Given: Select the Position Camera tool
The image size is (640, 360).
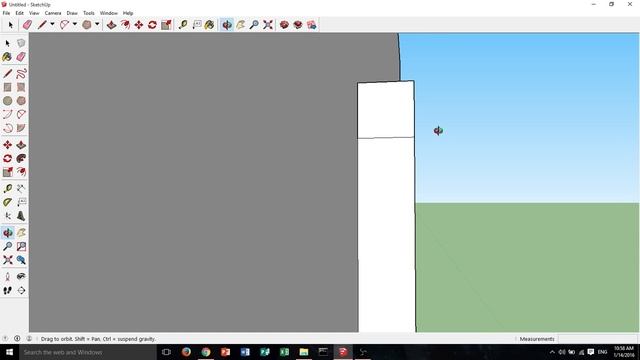Looking at the screenshot, I should 7,277.
